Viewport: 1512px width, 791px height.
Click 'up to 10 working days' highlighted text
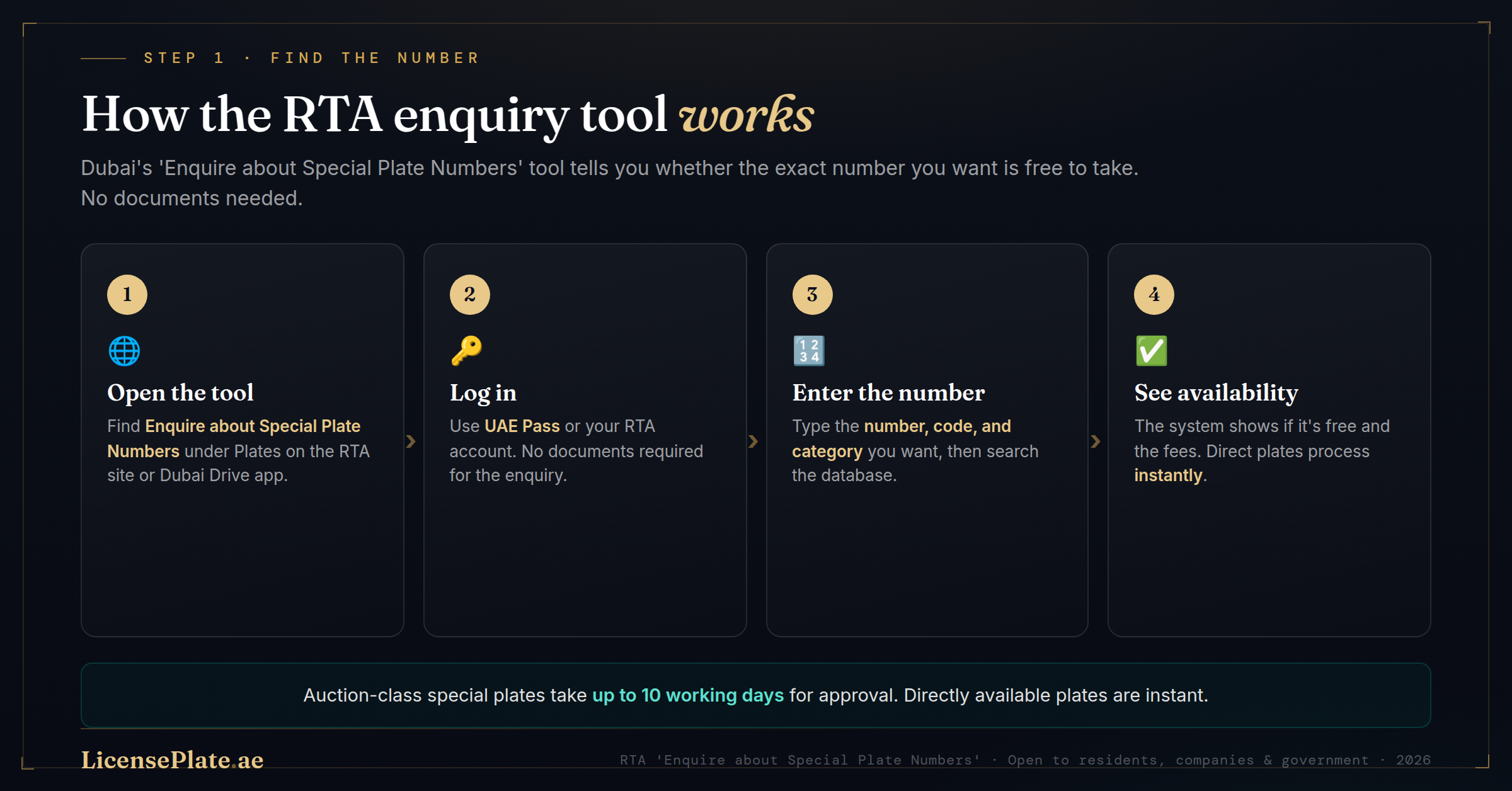click(x=688, y=695)
